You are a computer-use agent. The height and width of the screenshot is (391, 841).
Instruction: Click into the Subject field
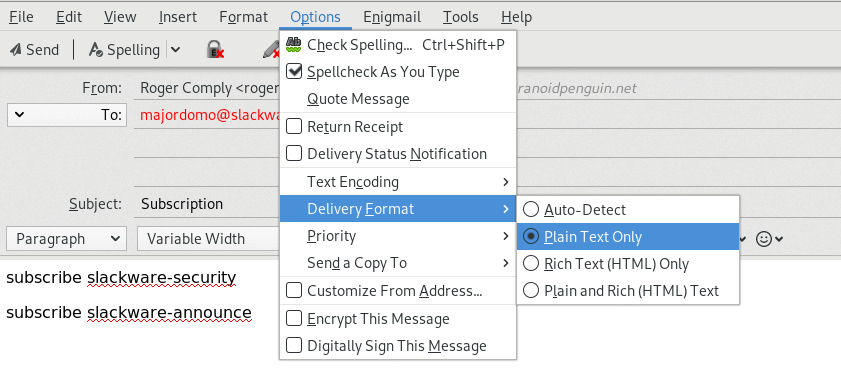click(206, 204)
